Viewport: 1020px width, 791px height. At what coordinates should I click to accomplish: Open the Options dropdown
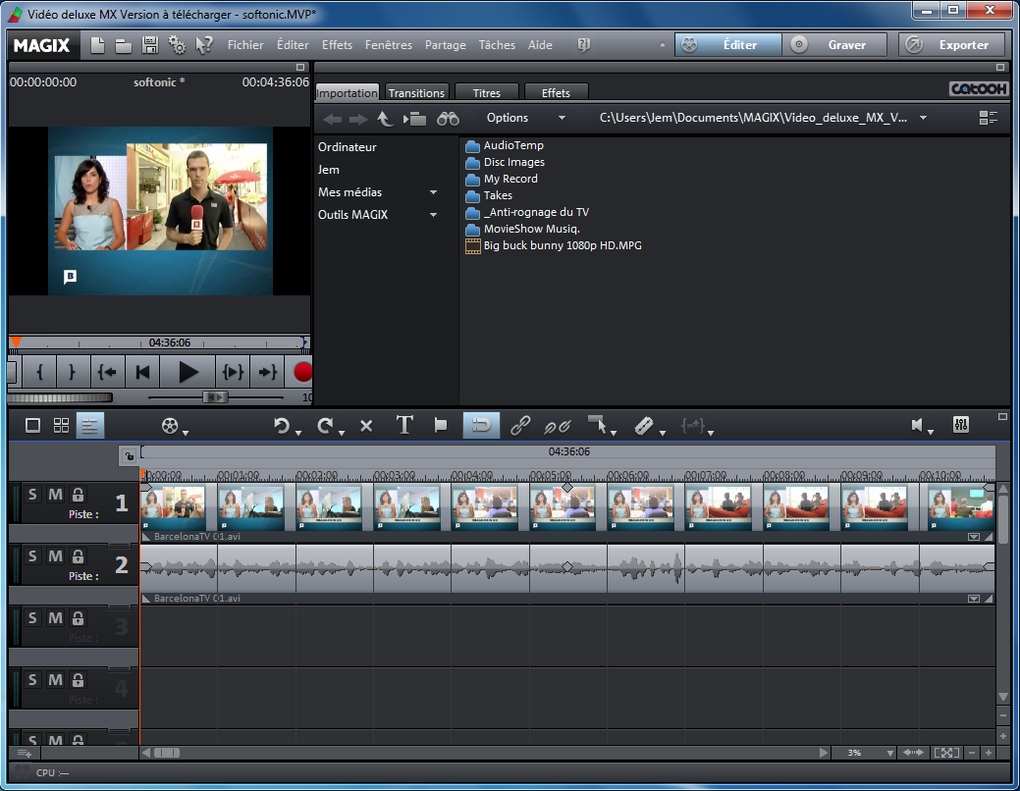click(x=526, y=118)
